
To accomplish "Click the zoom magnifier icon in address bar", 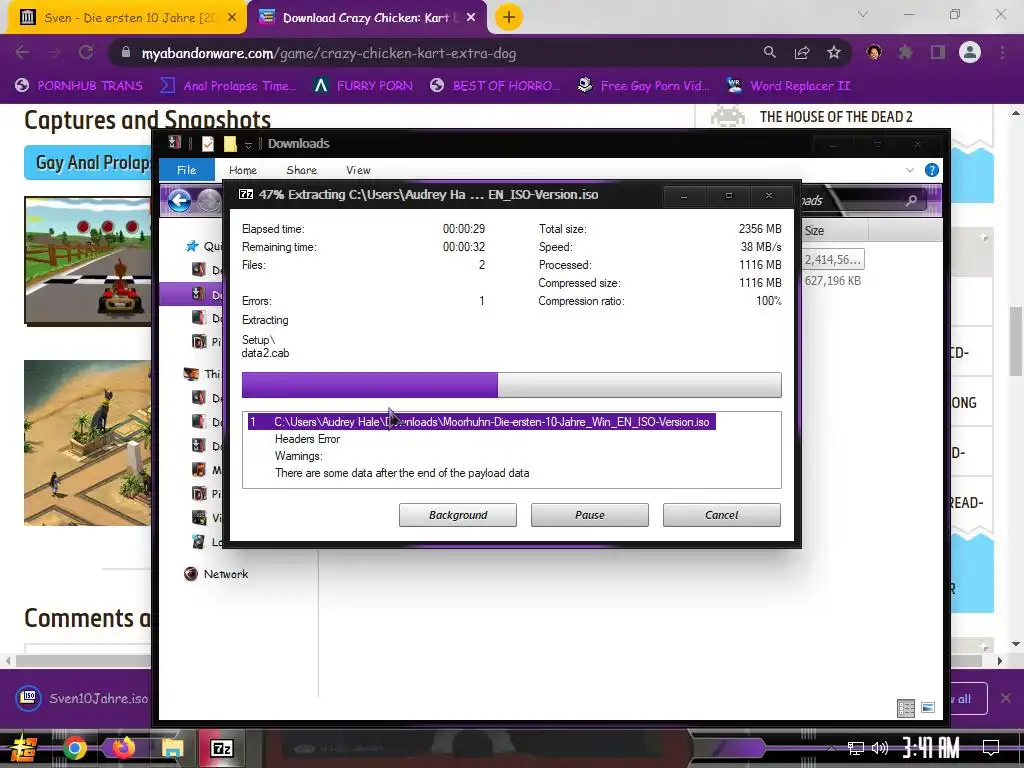I will click(x=770, y=52).
